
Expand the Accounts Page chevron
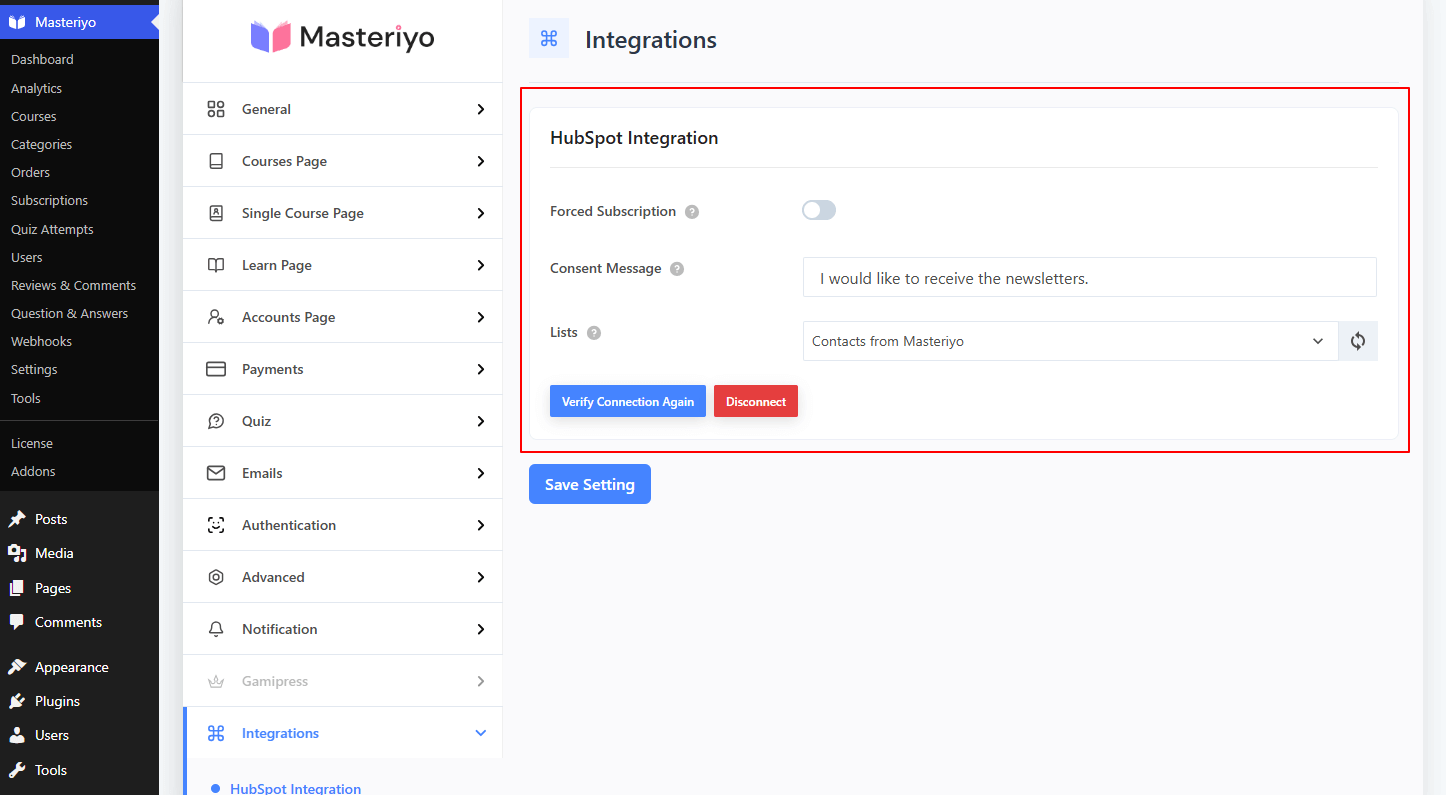481,317
